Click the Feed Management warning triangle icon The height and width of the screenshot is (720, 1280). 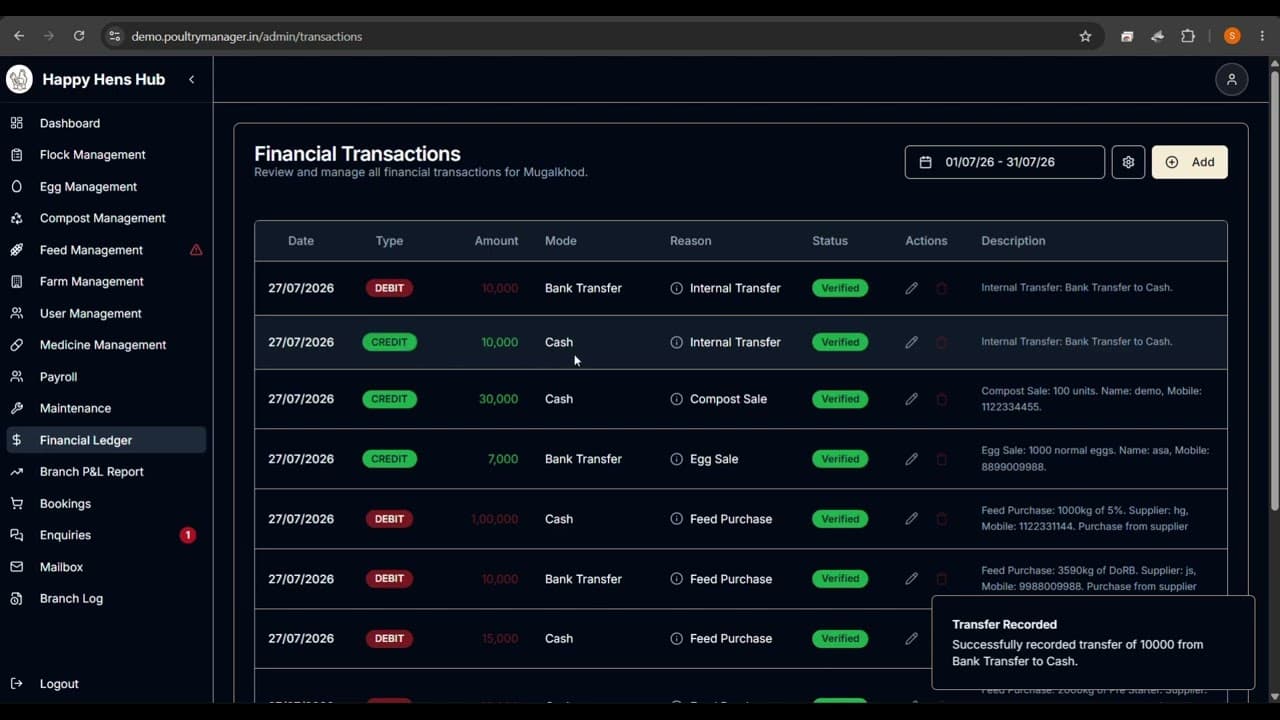coord(196,250)
